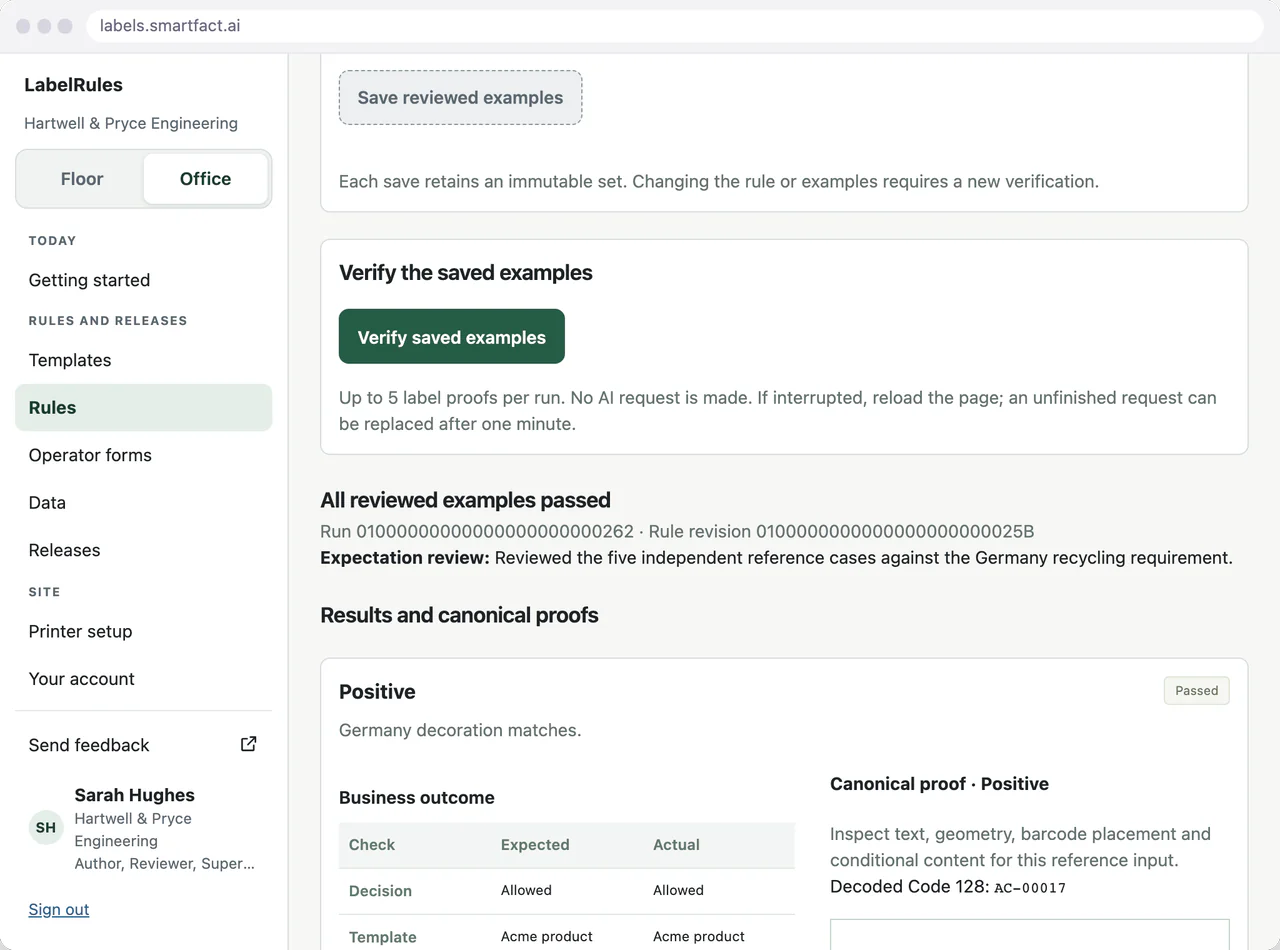Click the Positive result card heading
Screen dimensions: 1280x950
tap(377, 692)
